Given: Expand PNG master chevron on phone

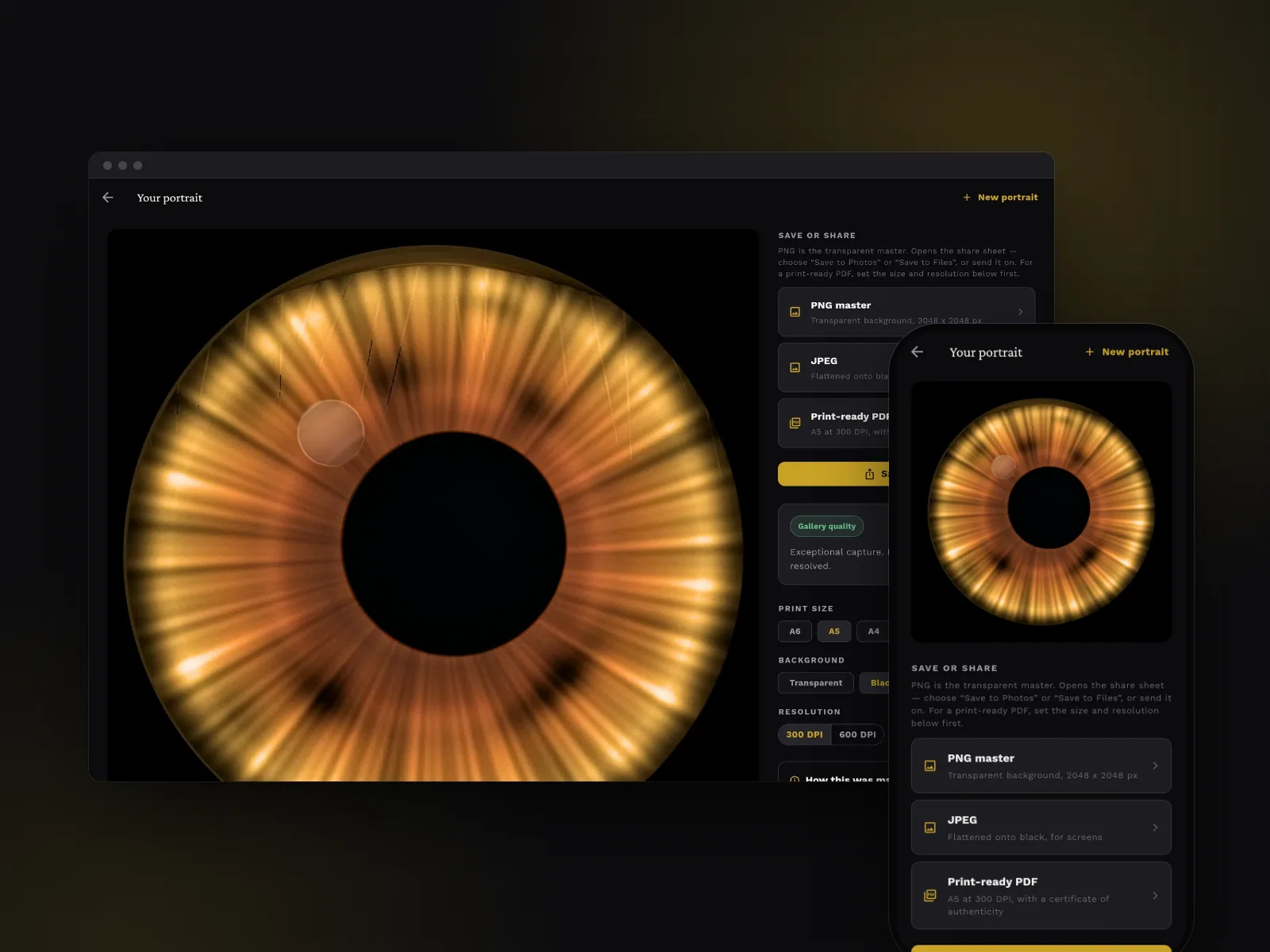Looking at the screenshot, I should coord(1155,766).
